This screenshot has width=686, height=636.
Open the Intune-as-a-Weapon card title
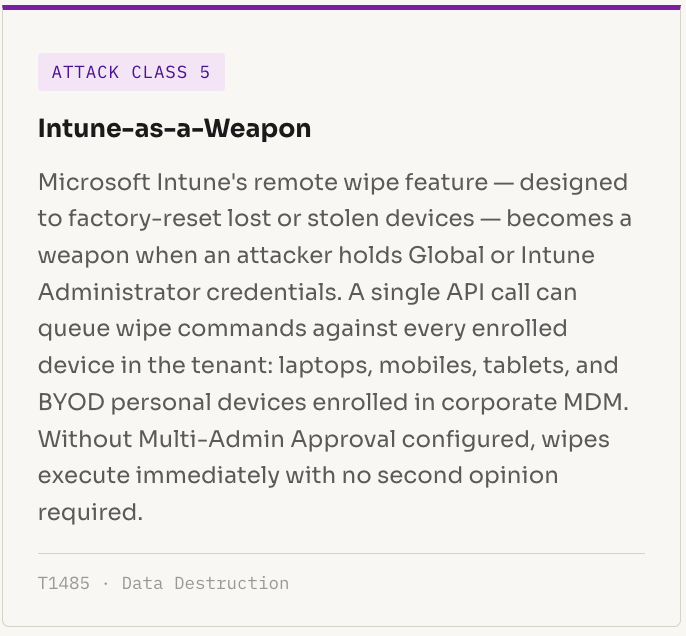point(174,128)
